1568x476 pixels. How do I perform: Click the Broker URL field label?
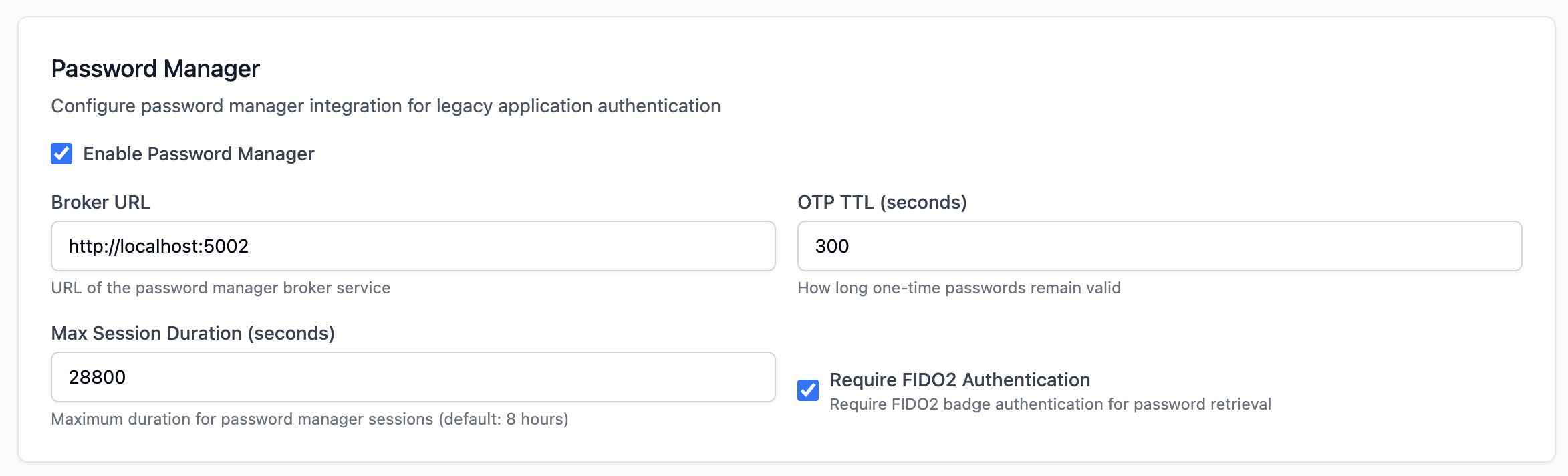(100, 202)
